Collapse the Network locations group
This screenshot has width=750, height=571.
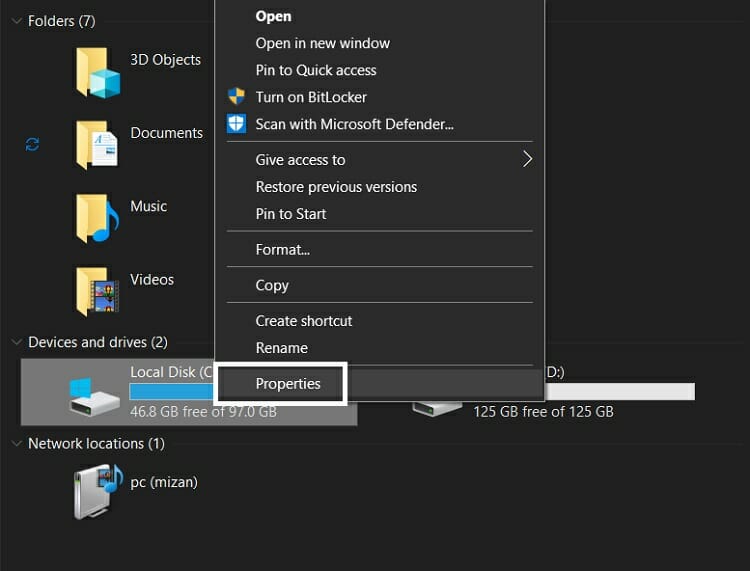tap(16, 443)
